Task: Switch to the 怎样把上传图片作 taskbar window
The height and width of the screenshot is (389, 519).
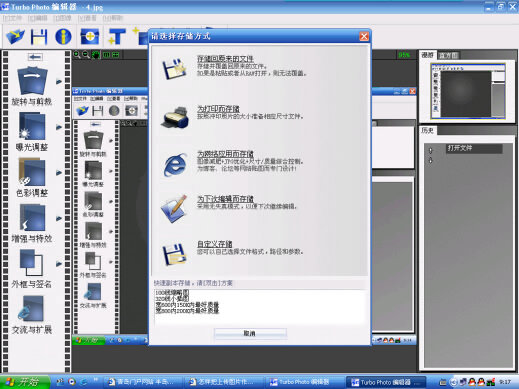Action: click(x=223, y=382)
